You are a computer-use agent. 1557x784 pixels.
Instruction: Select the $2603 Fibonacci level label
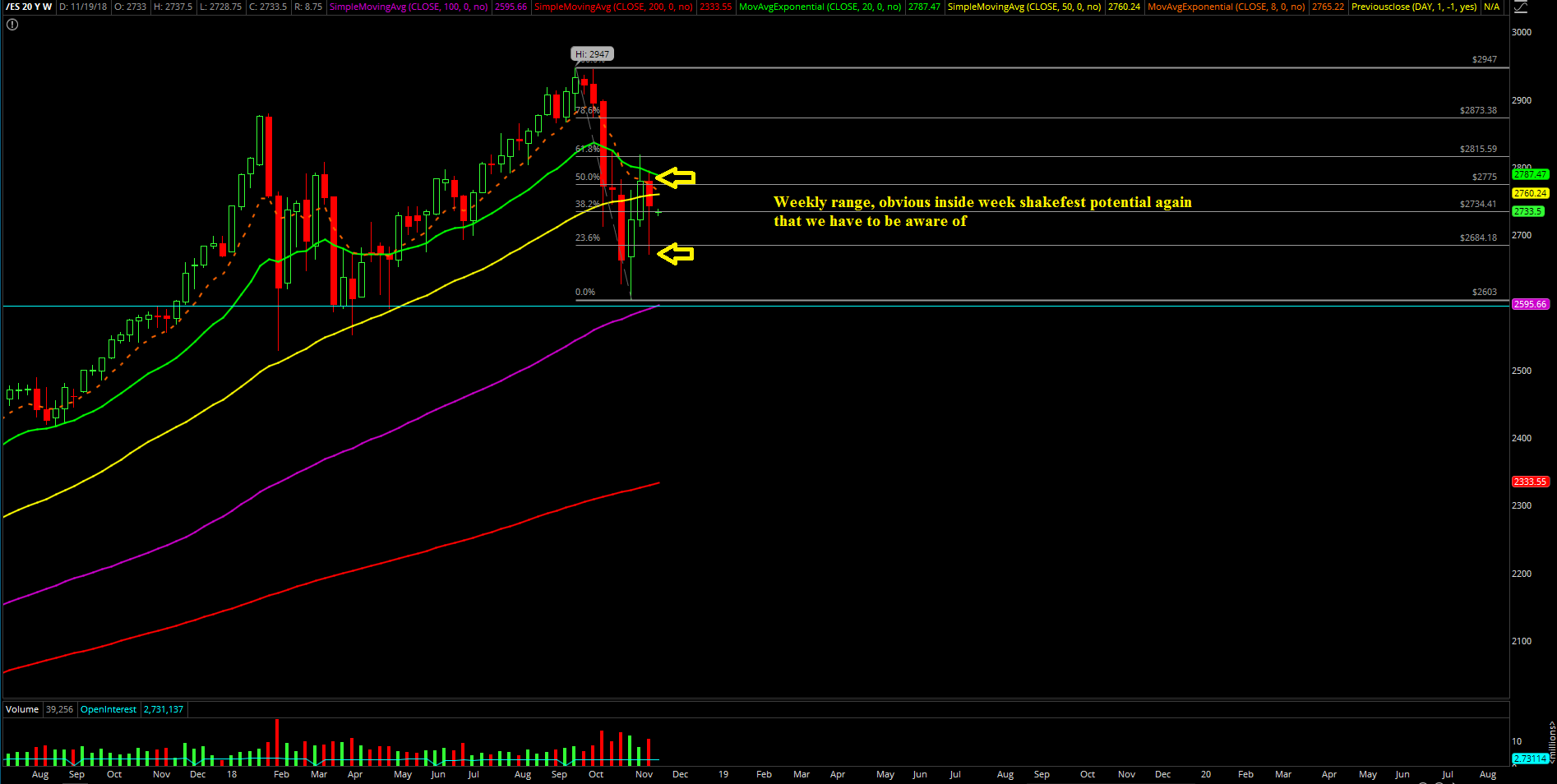[1484, 292]
